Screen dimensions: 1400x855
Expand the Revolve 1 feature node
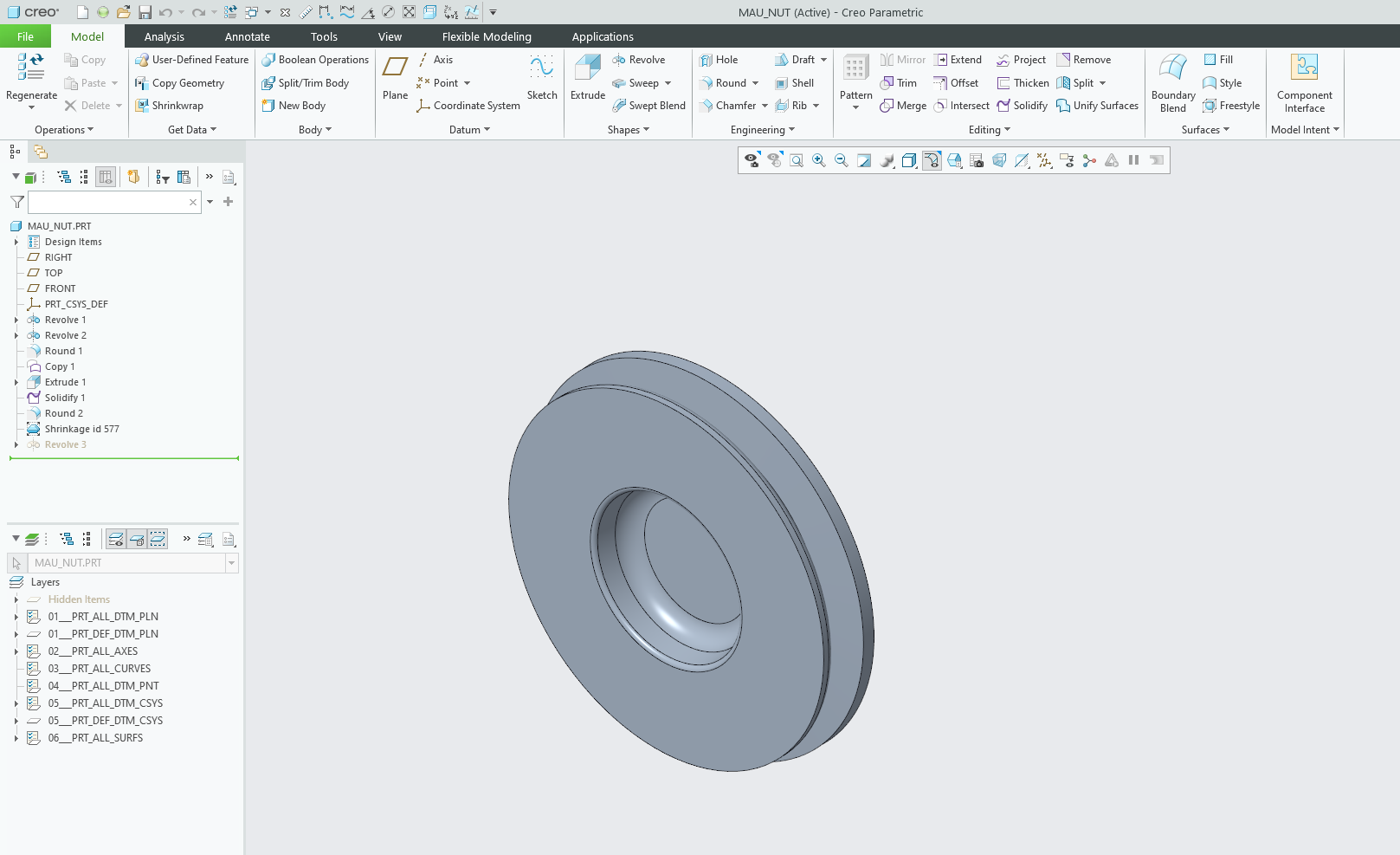[x=16, y=320]
